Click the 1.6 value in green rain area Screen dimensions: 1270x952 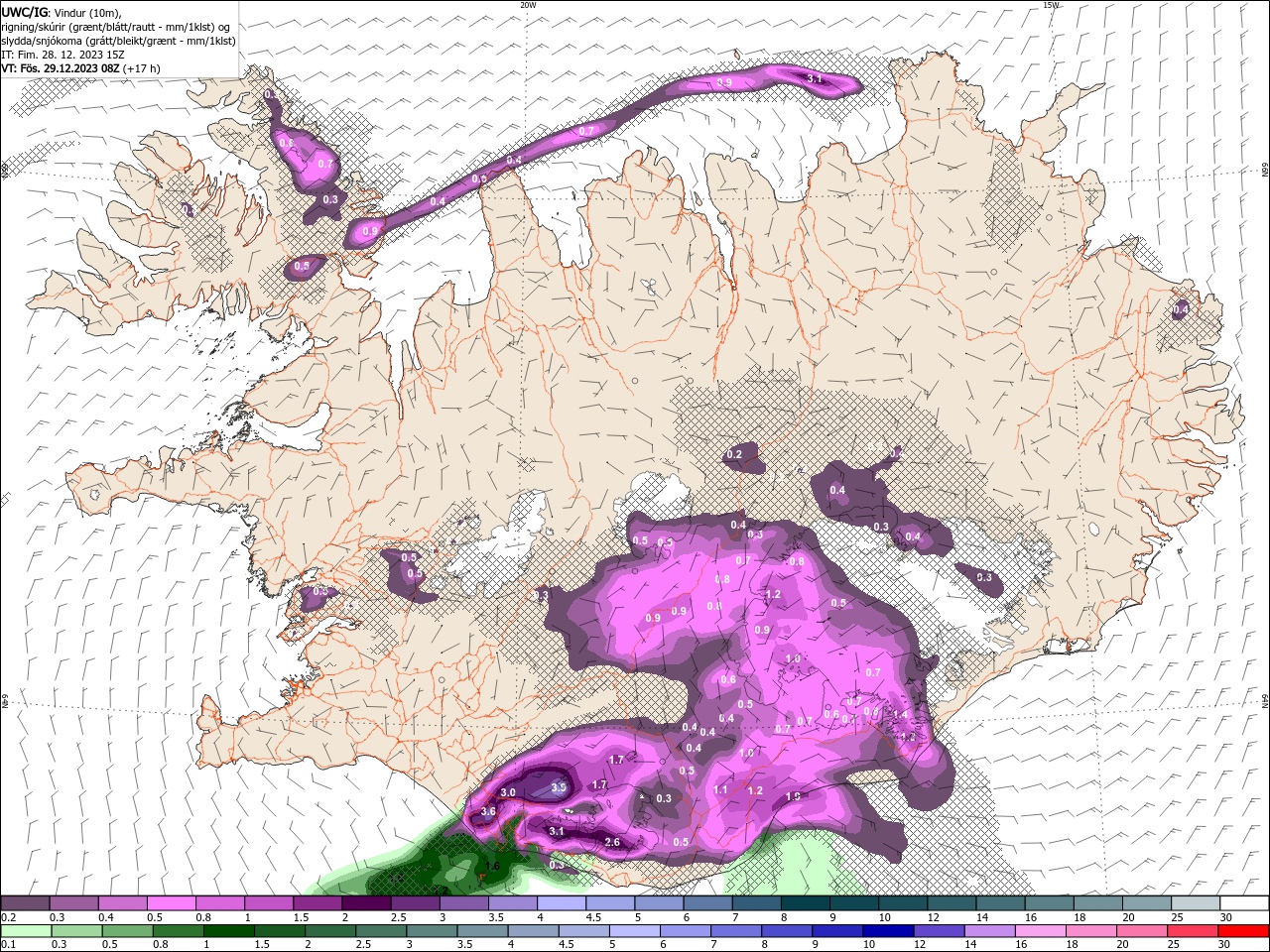[491, 866]
